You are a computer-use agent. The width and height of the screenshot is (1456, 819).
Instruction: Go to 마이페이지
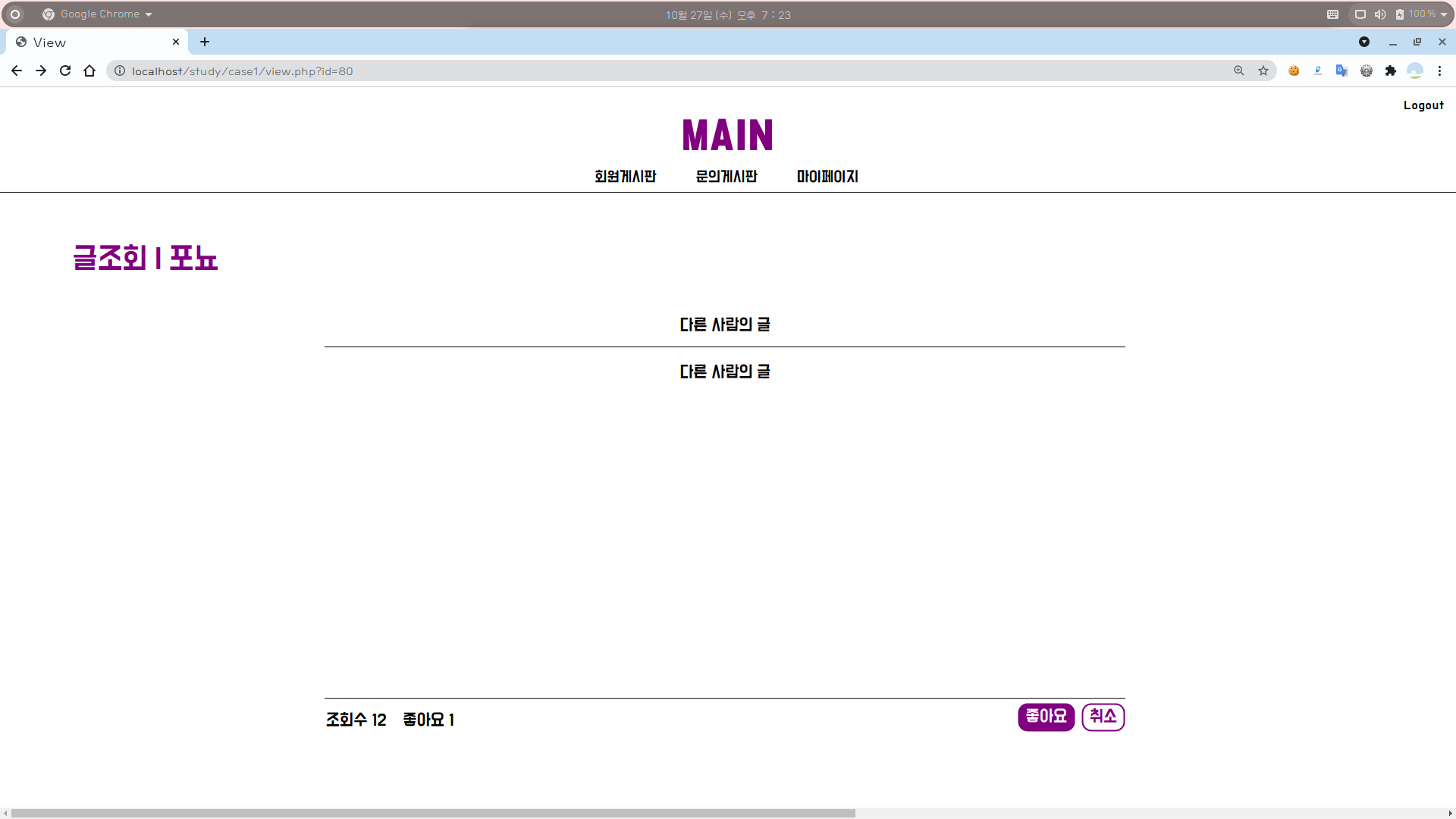(x=827, y=176)
